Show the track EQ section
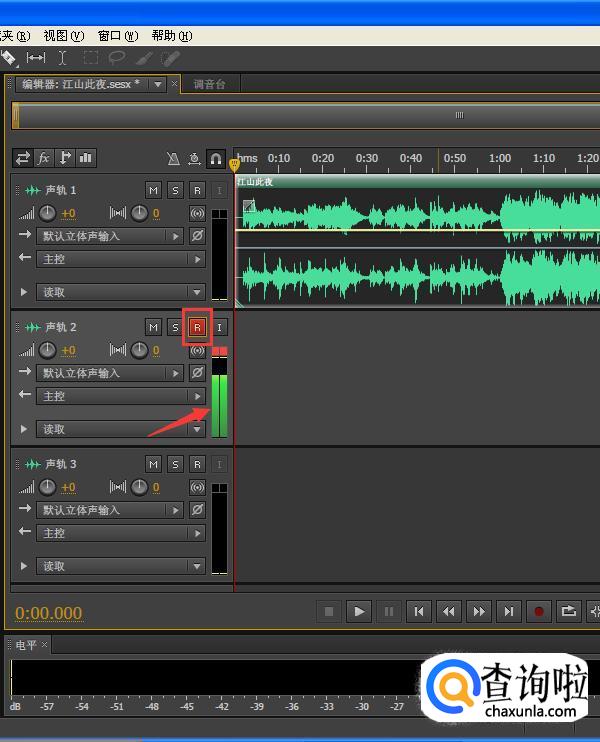Screen dimensions: 600x742 pos(86,158)
